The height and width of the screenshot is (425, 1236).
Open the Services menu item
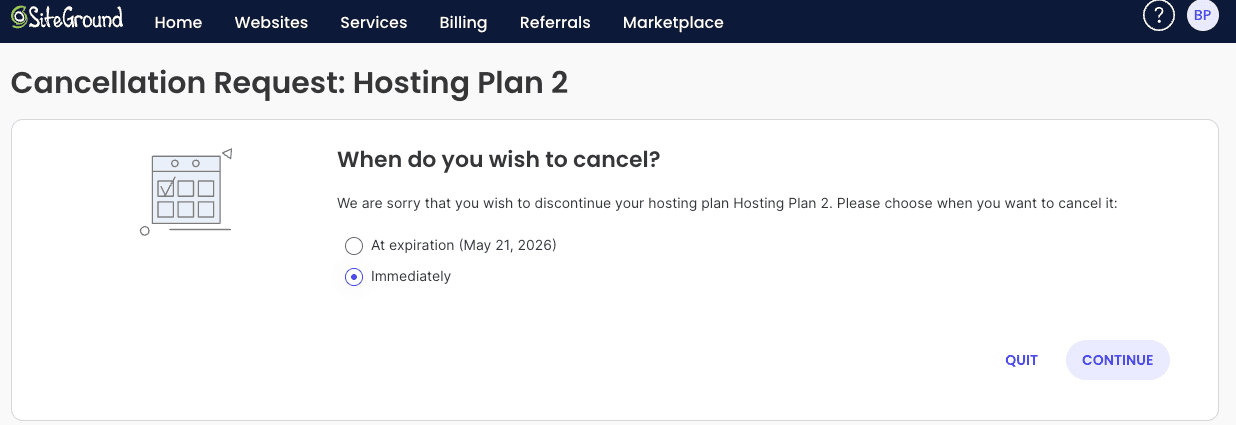373,22
